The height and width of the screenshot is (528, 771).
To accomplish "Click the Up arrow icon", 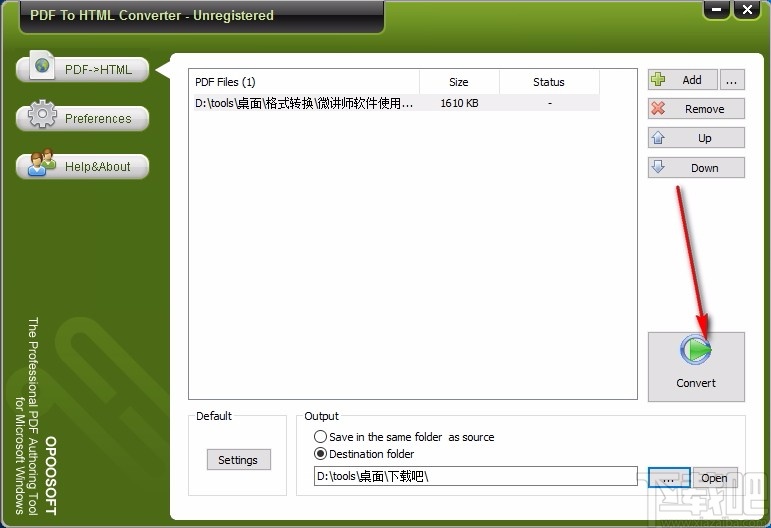I will [x=658, y=138].
